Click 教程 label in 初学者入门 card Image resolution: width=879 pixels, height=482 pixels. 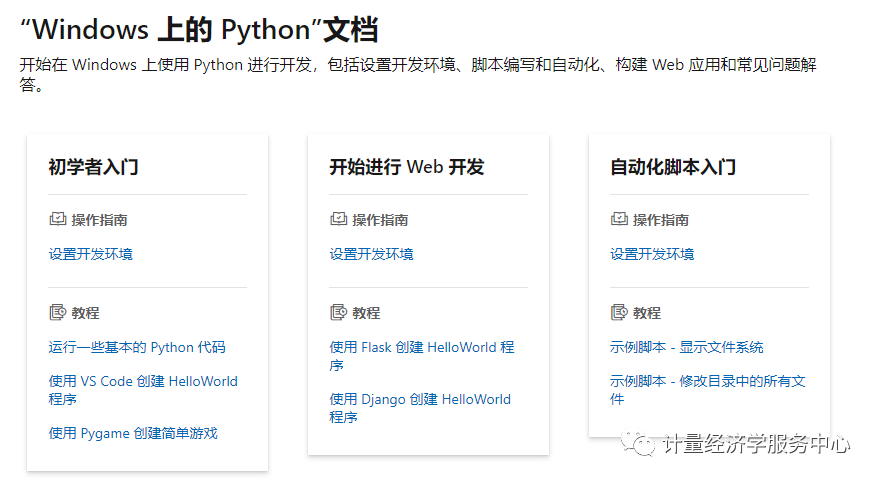[86, 313]
